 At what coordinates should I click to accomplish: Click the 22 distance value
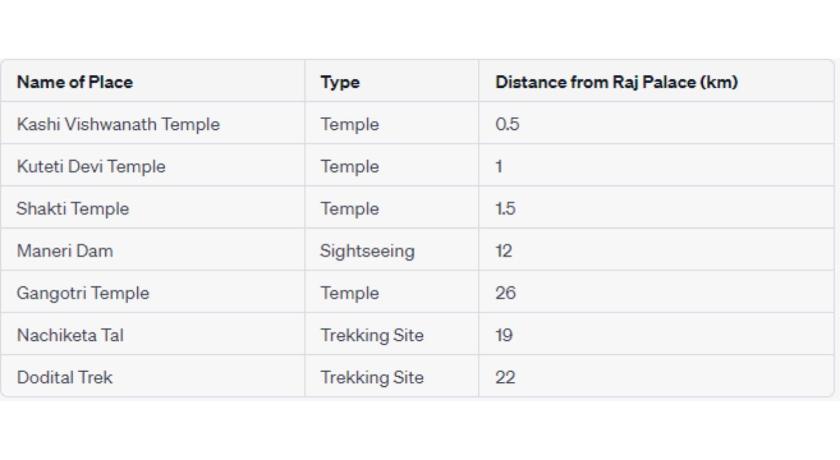click(x=506, y=377)
